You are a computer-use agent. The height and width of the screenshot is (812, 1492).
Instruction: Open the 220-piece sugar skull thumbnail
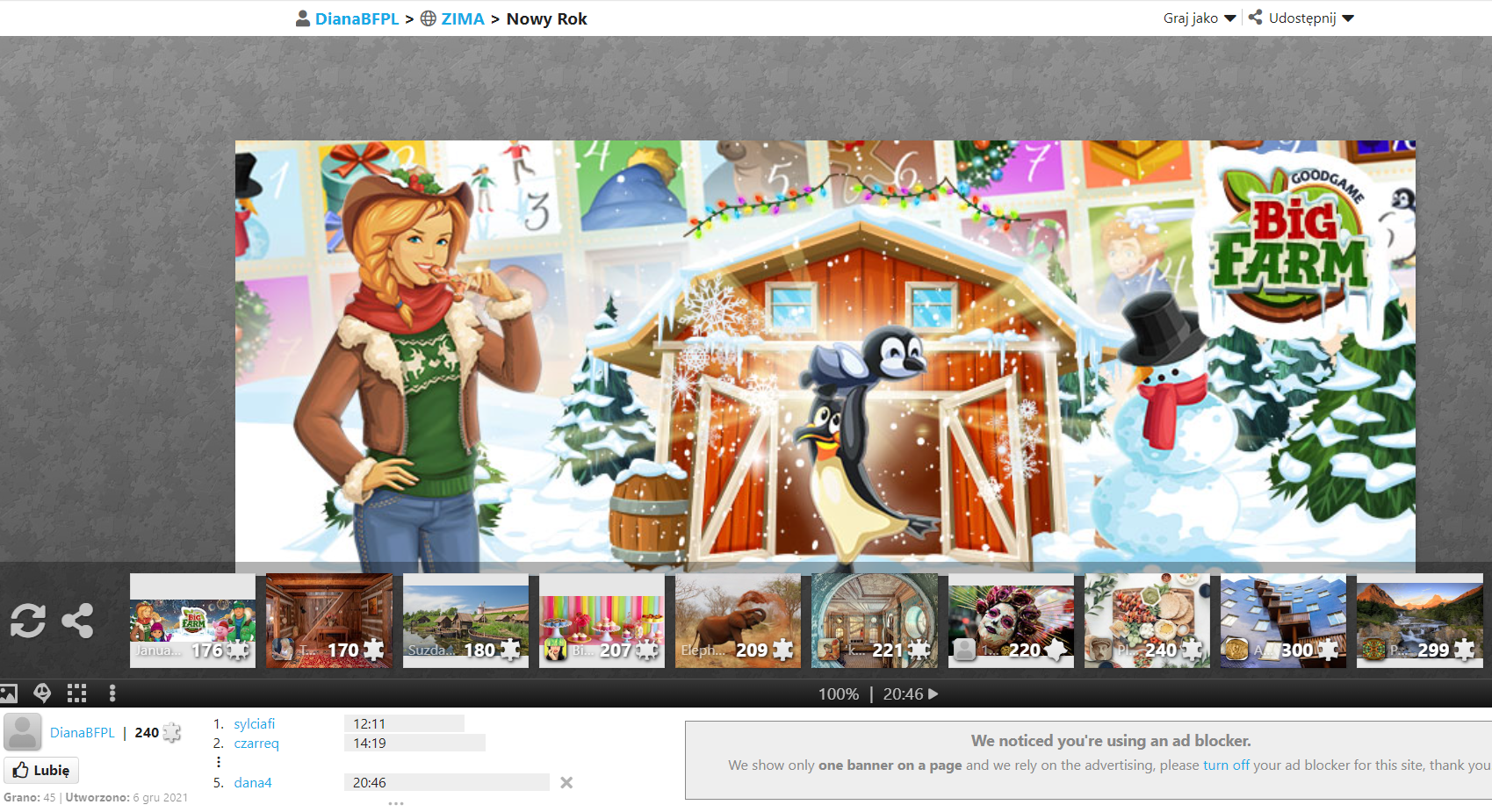1011,621
